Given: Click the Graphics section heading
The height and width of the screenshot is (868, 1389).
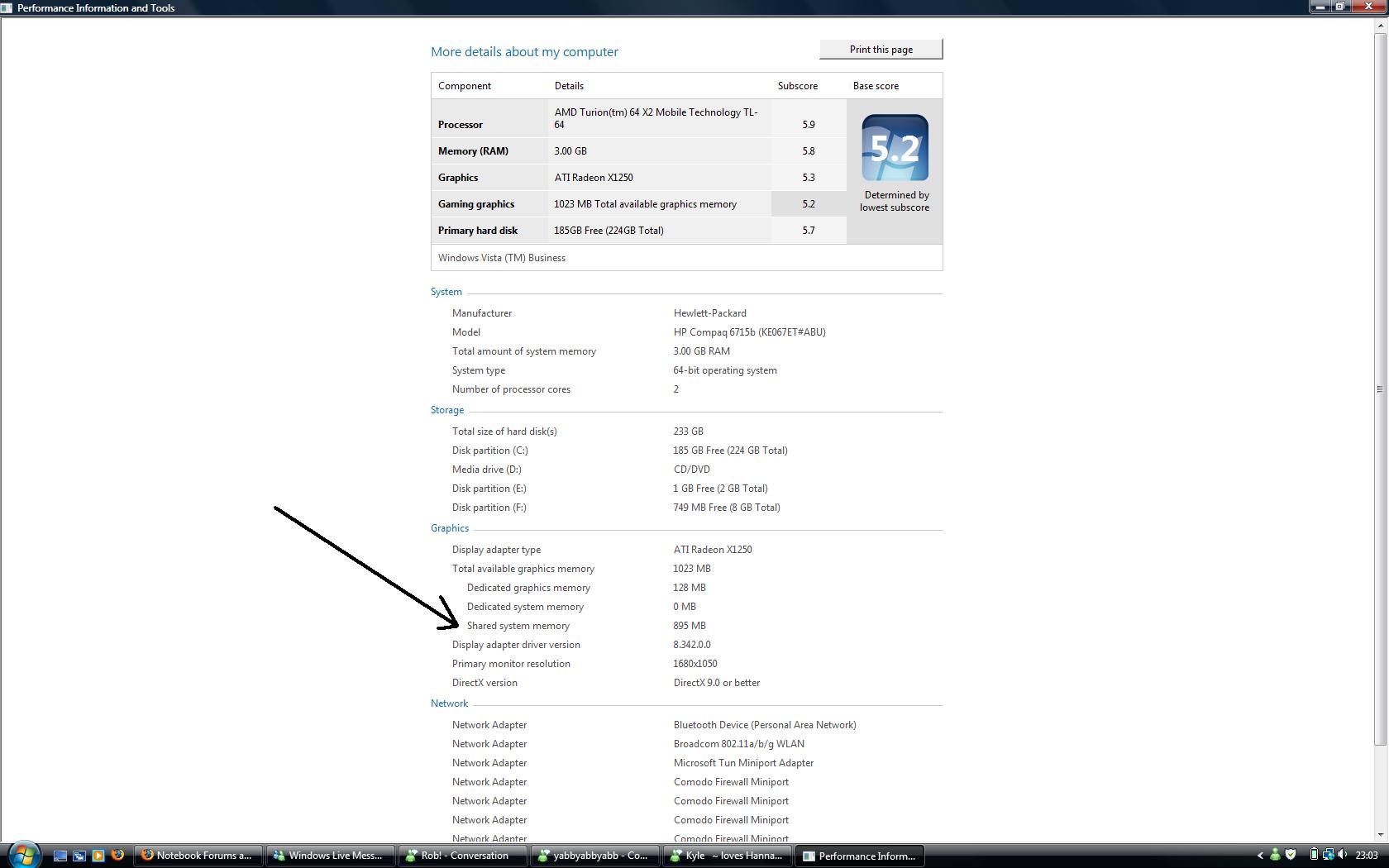Looking at the screenshot, I should pos(450,528).
